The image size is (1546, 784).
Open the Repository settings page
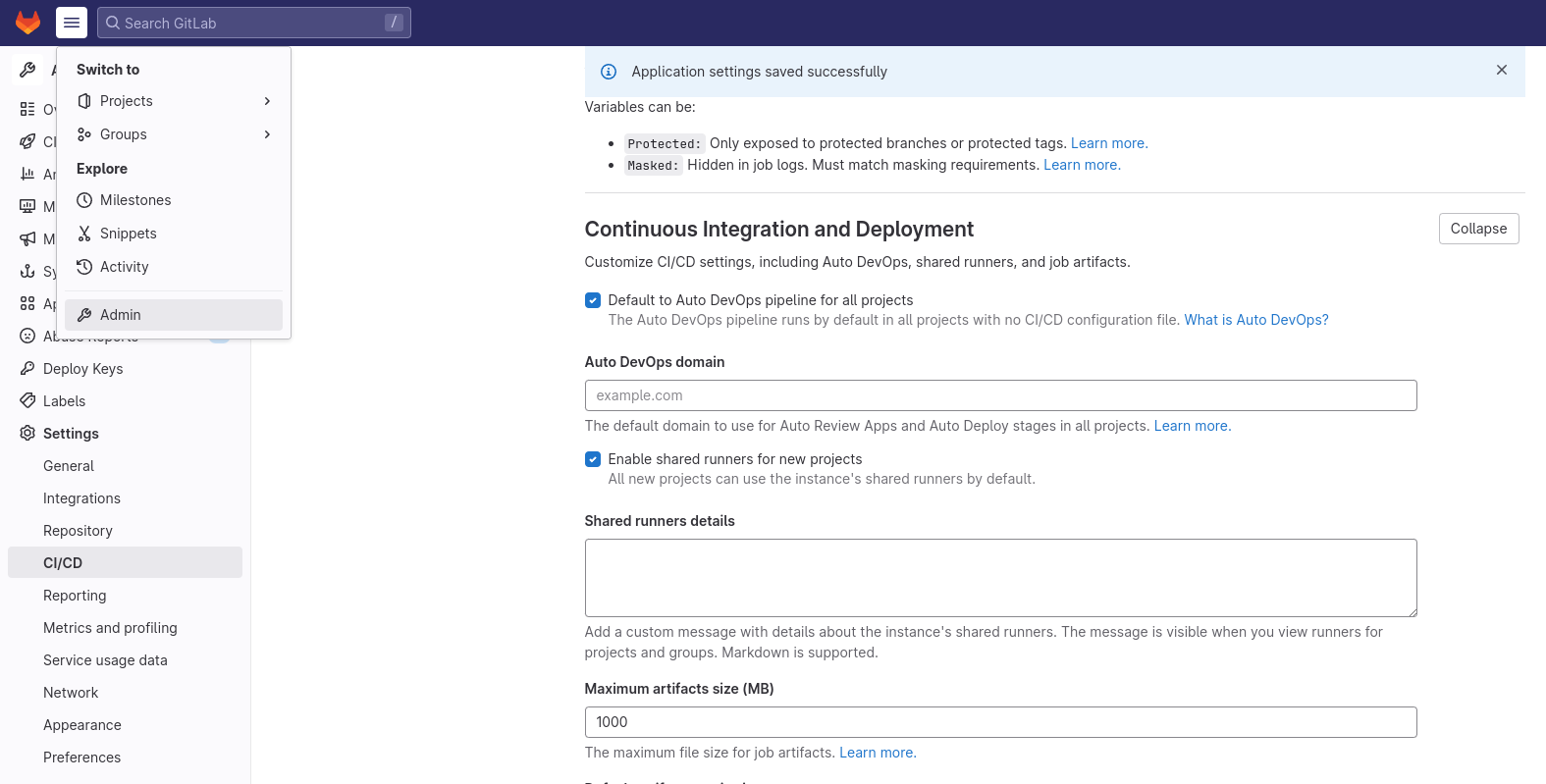coord(78,531)
